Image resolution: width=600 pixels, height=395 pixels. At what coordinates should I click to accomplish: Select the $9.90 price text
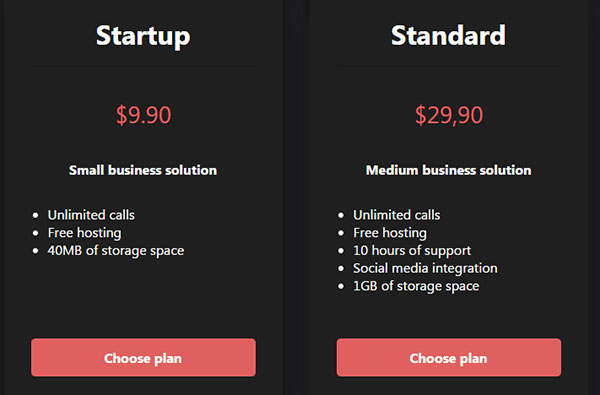coord(143,115)
